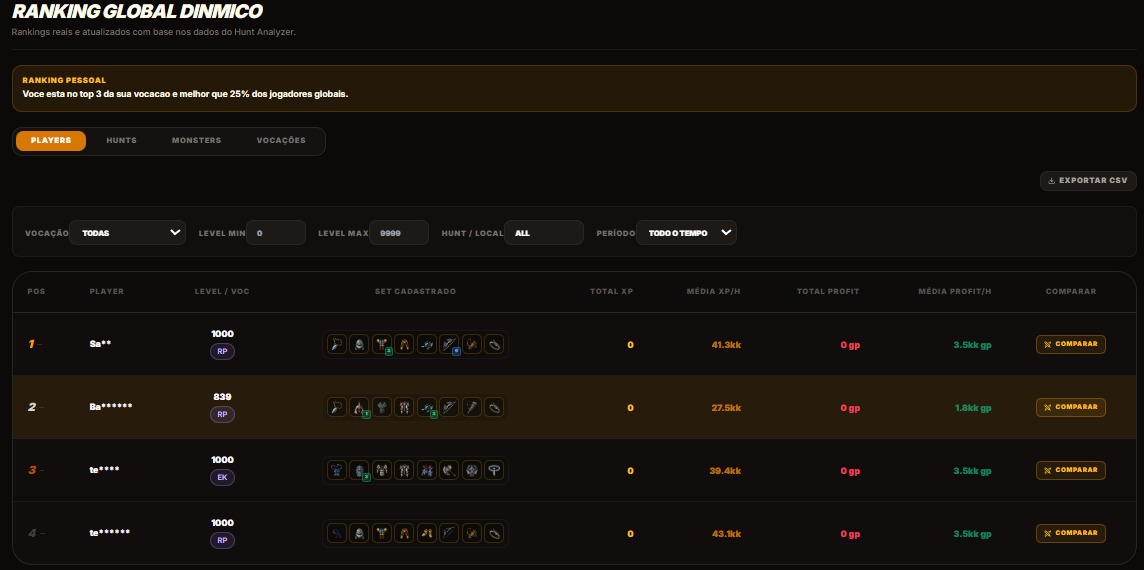Click the bow icon in te****** row four
Viewport: 1144px width, 570px height.
click(x=449, y=533)
